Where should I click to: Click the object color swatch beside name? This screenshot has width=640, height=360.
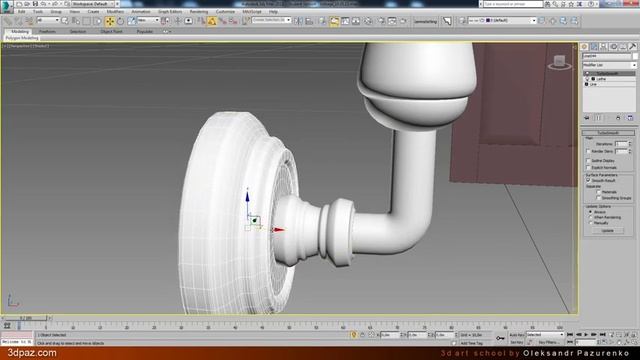[635, 56]
